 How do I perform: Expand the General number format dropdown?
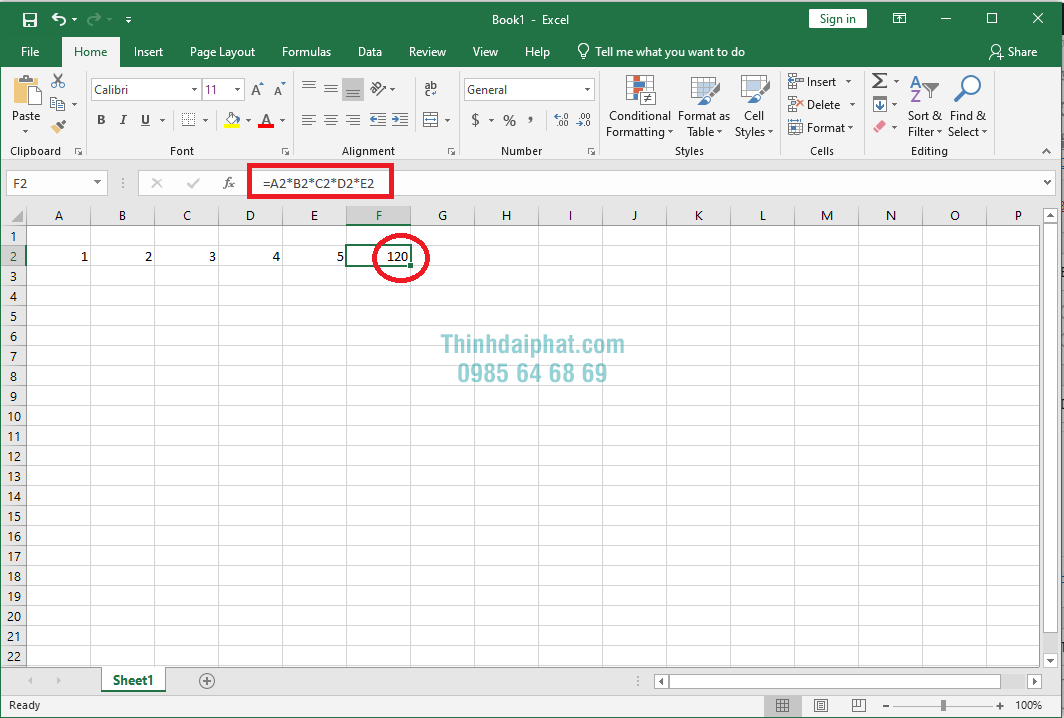tap(587, 90)
